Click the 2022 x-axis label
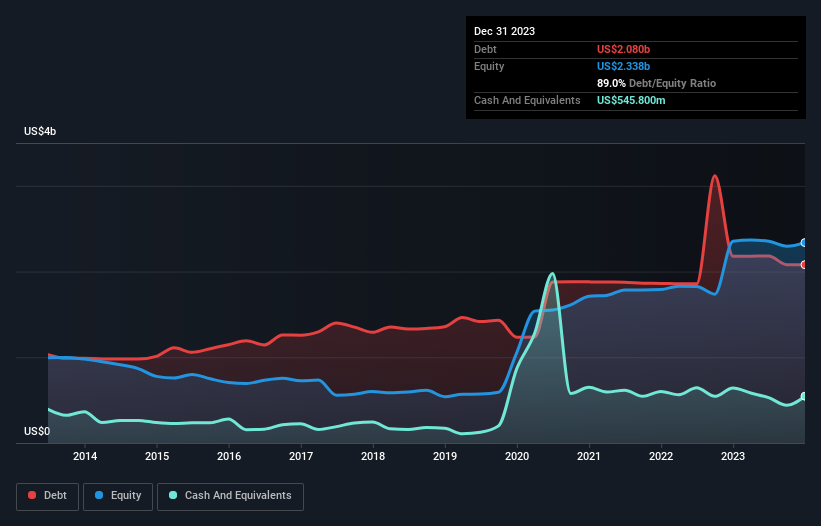Viewport: 821px width, 526px height. (661, 456)
